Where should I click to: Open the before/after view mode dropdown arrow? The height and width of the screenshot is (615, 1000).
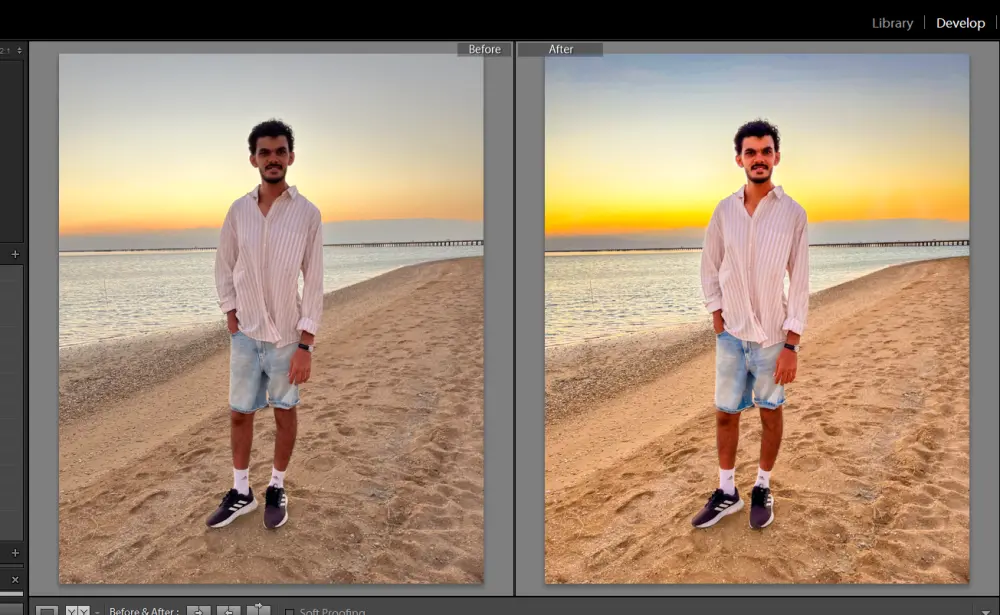click(x=97, y=611)
